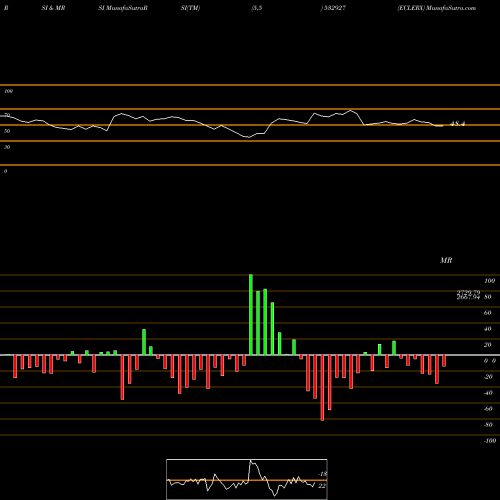Click the SI MunafaSutraR header text
Image resolution: width=500 pixels, height=500 pixels.
[123, 8]
